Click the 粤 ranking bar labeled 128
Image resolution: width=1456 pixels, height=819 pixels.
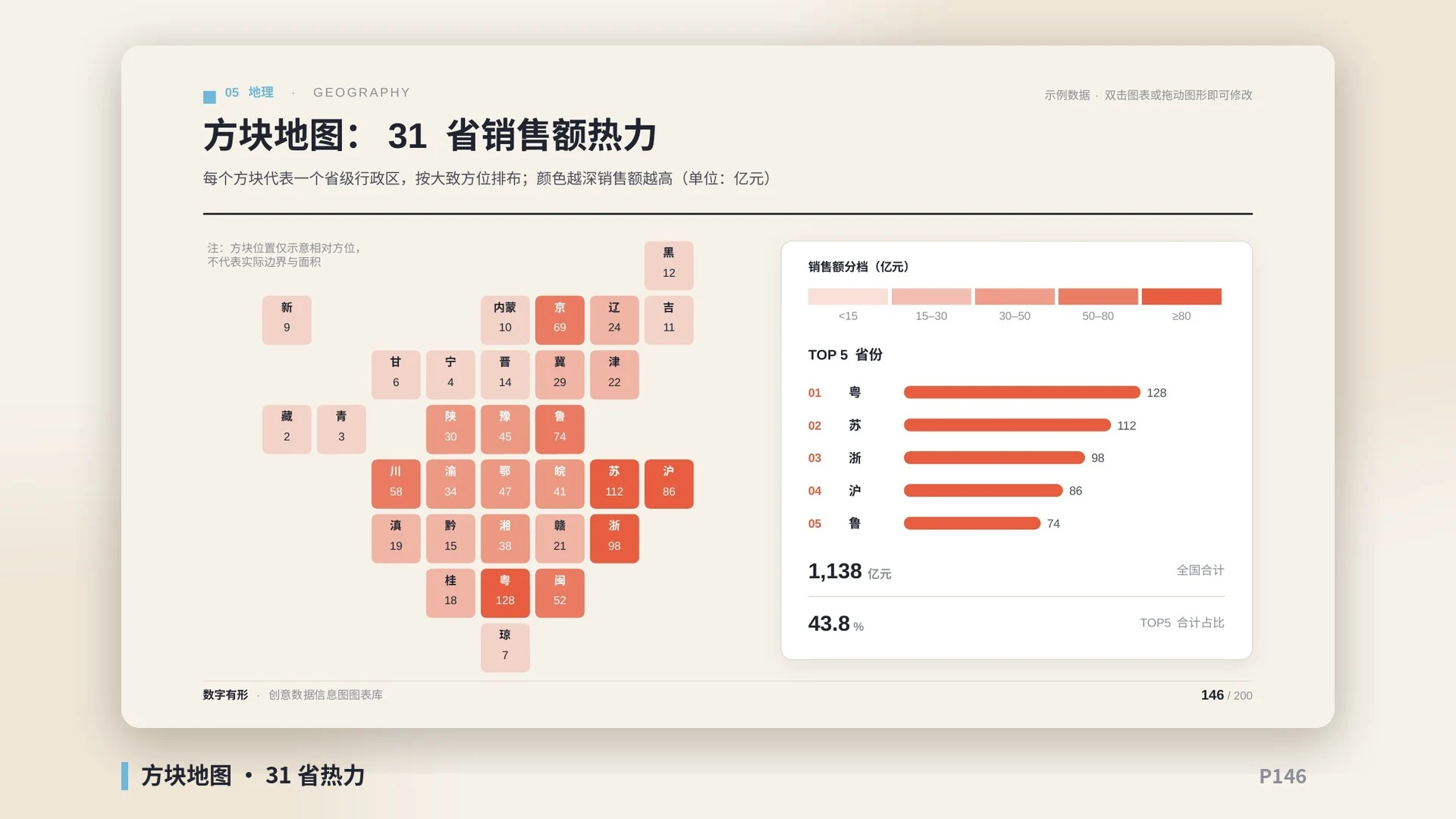pos(1021,392)
